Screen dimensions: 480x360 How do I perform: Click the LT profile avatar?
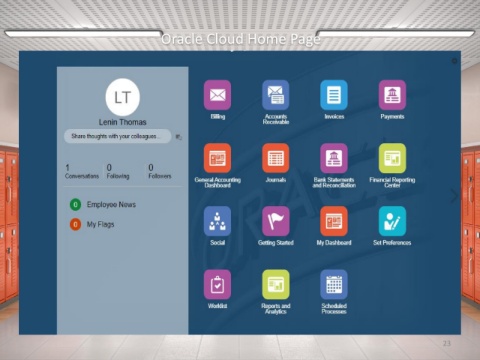click(123, 97)
